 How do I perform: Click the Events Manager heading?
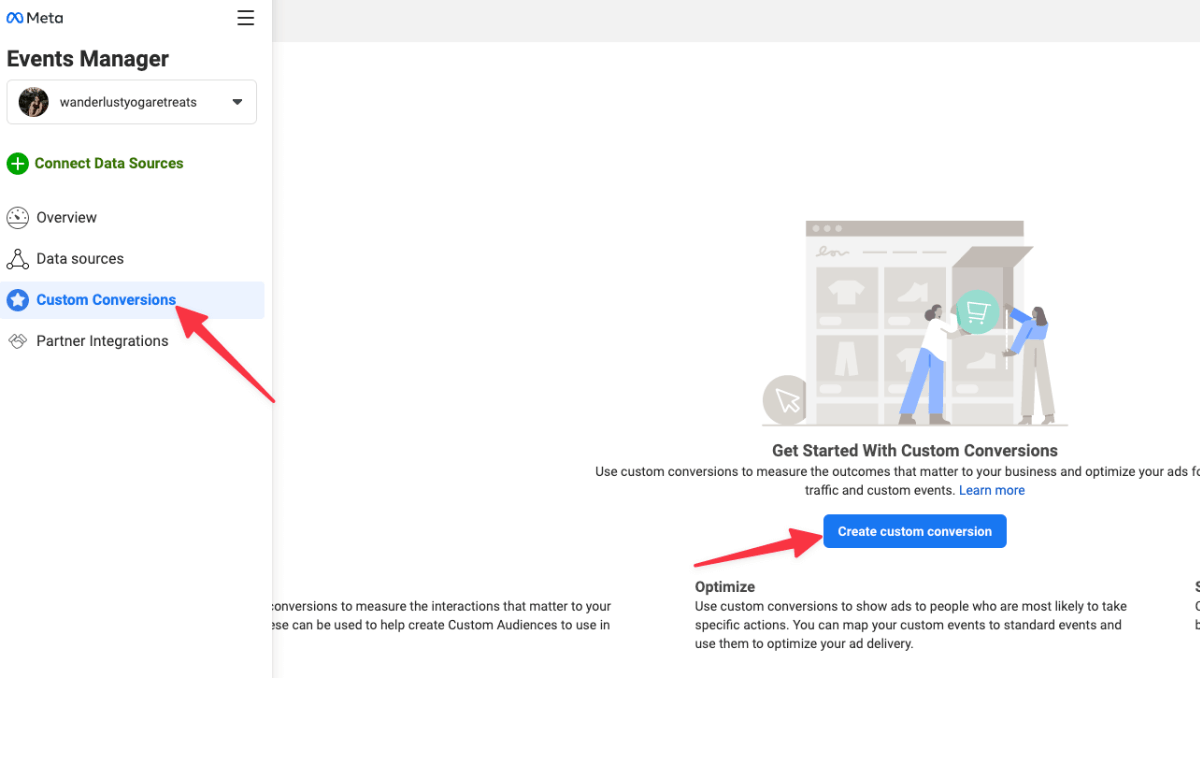pyautogui.click(x=87, y=59)
